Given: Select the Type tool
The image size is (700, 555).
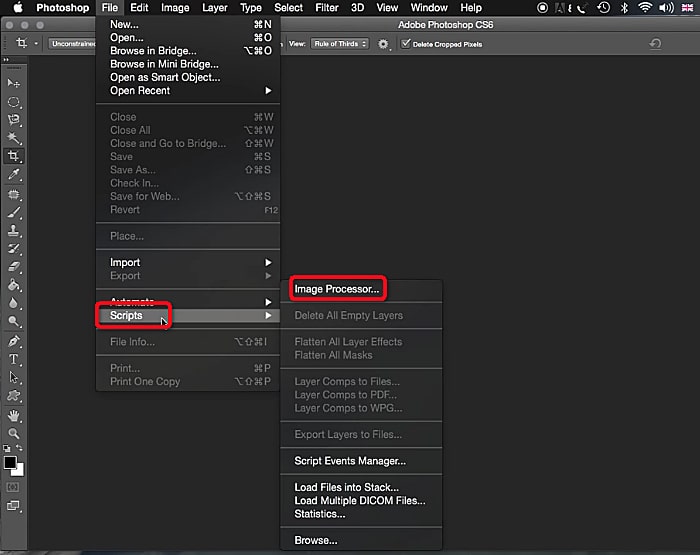Looking at the screenshot, I should [x=13, y=359].
